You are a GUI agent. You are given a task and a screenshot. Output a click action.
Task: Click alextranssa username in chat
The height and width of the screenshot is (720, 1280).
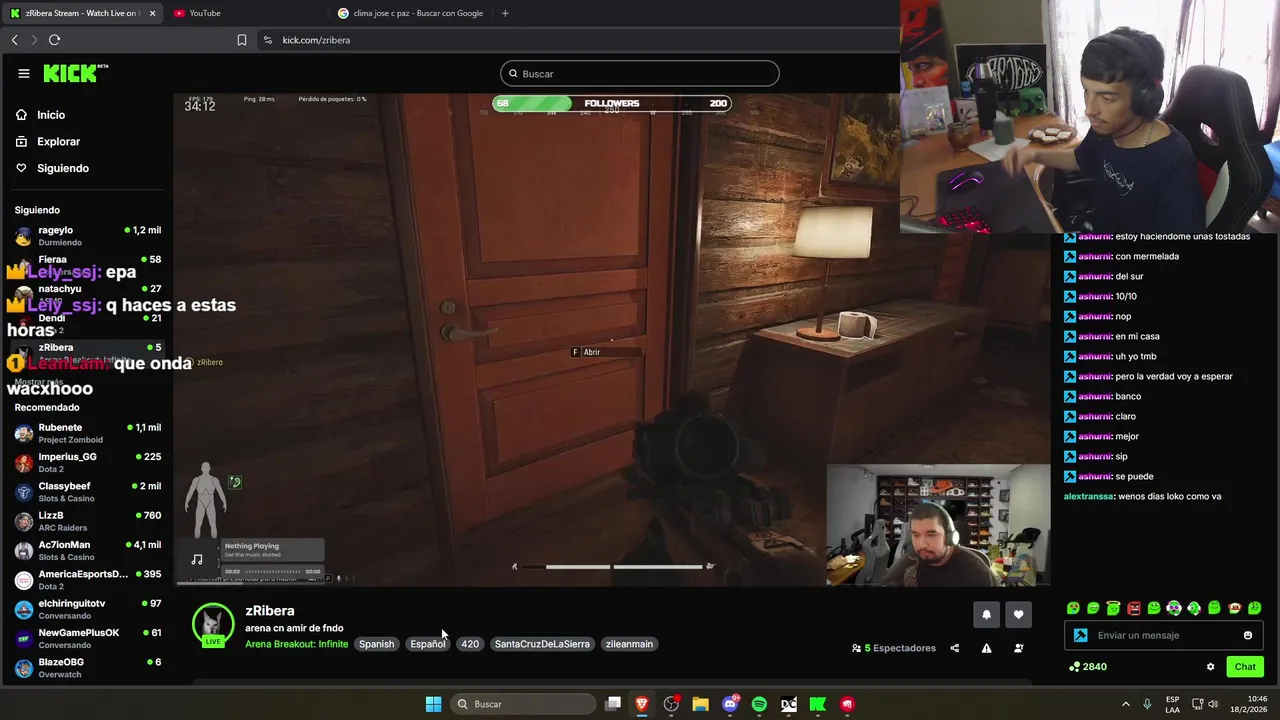(x=1089, y=496)
